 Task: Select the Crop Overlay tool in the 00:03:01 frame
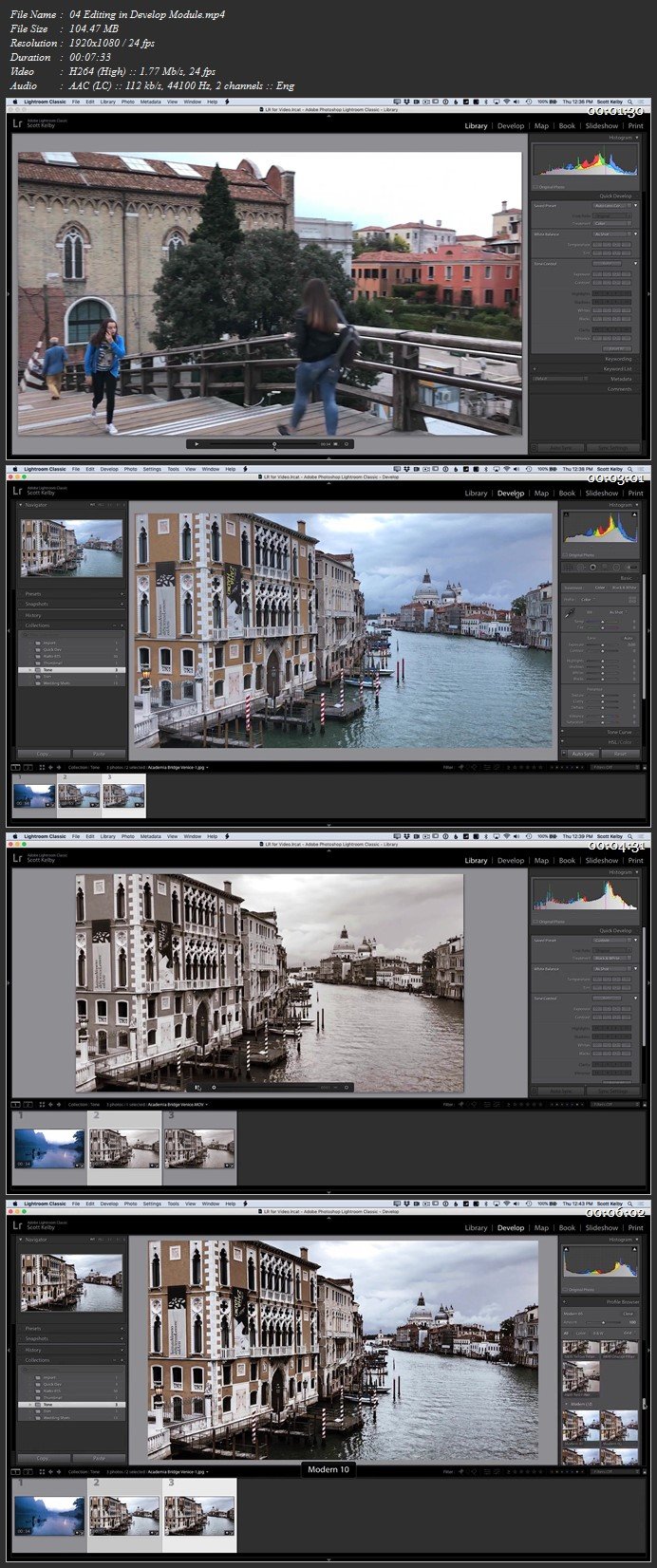[x=568, y=567]
